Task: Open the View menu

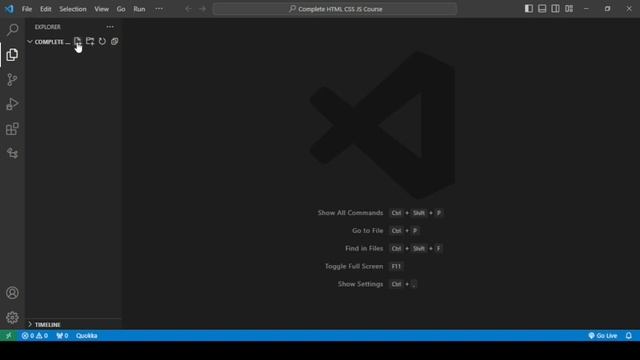Action: click(x=101, y=9)
